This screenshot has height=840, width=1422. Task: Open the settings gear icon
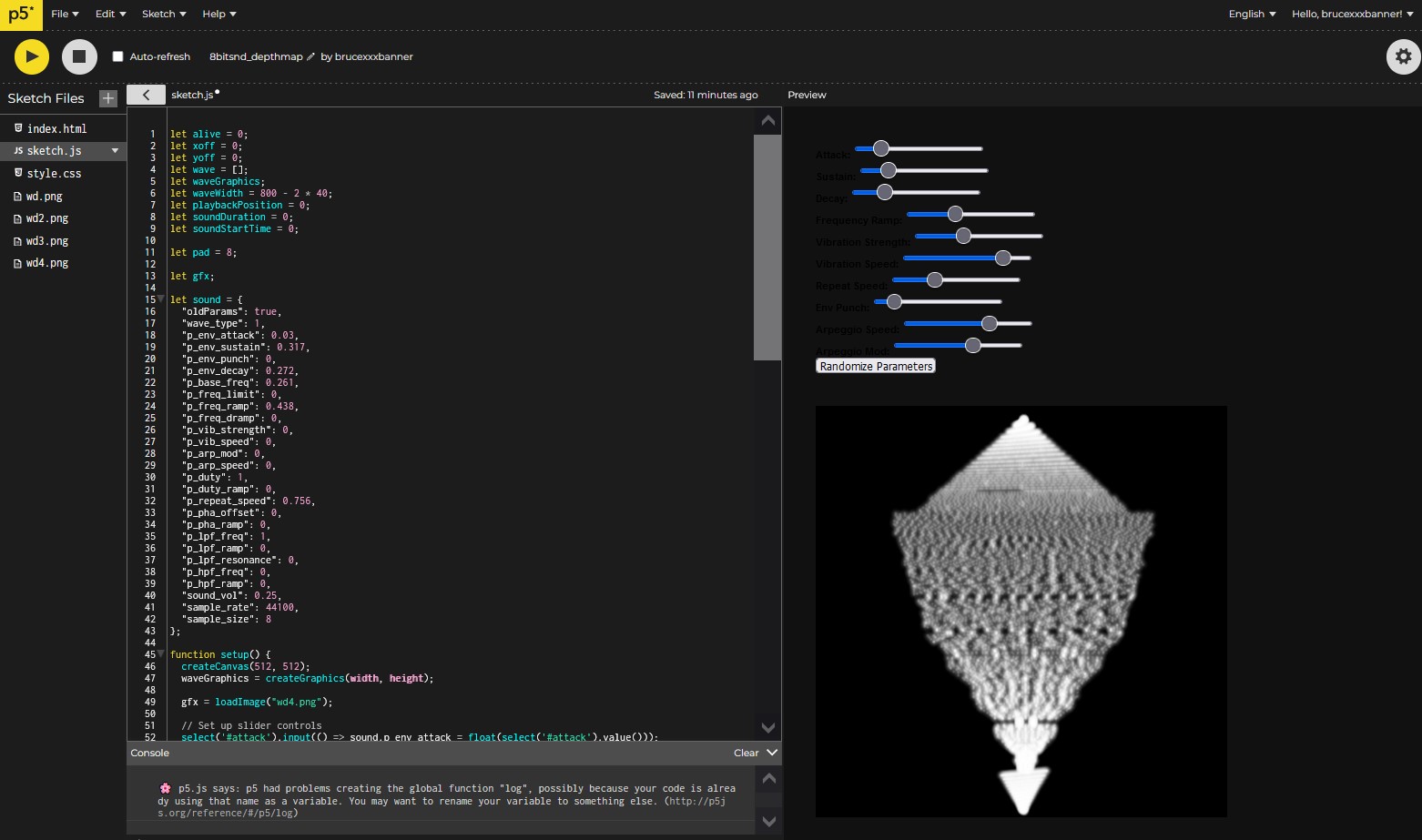[1403, 56]
